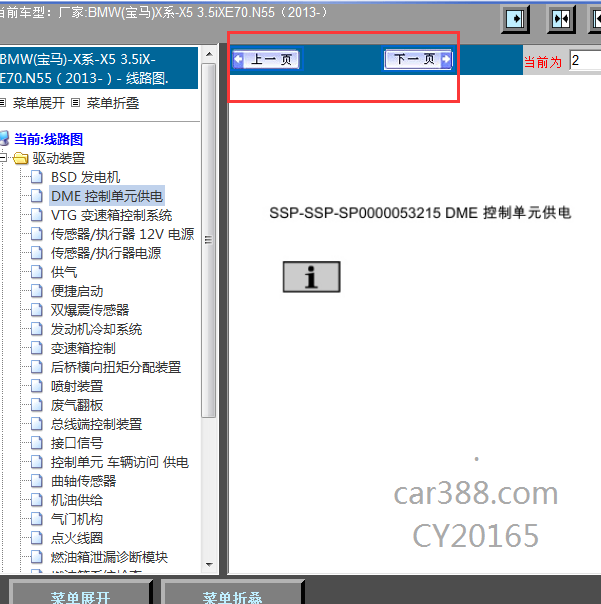Open 后桥横向扭矩分配装置 entry
601x604 pixels.
click(116, 367)
